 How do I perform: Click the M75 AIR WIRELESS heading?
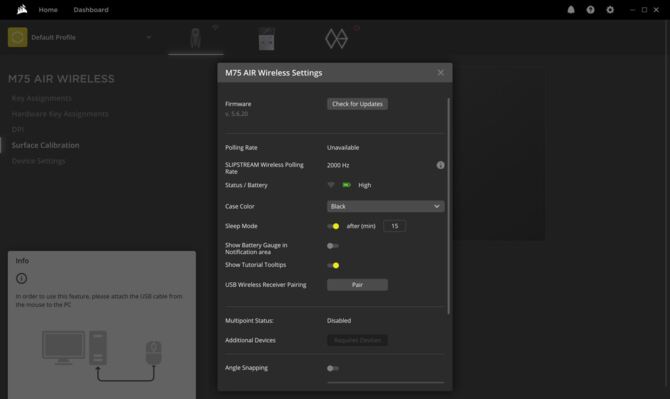click(61, 79)
